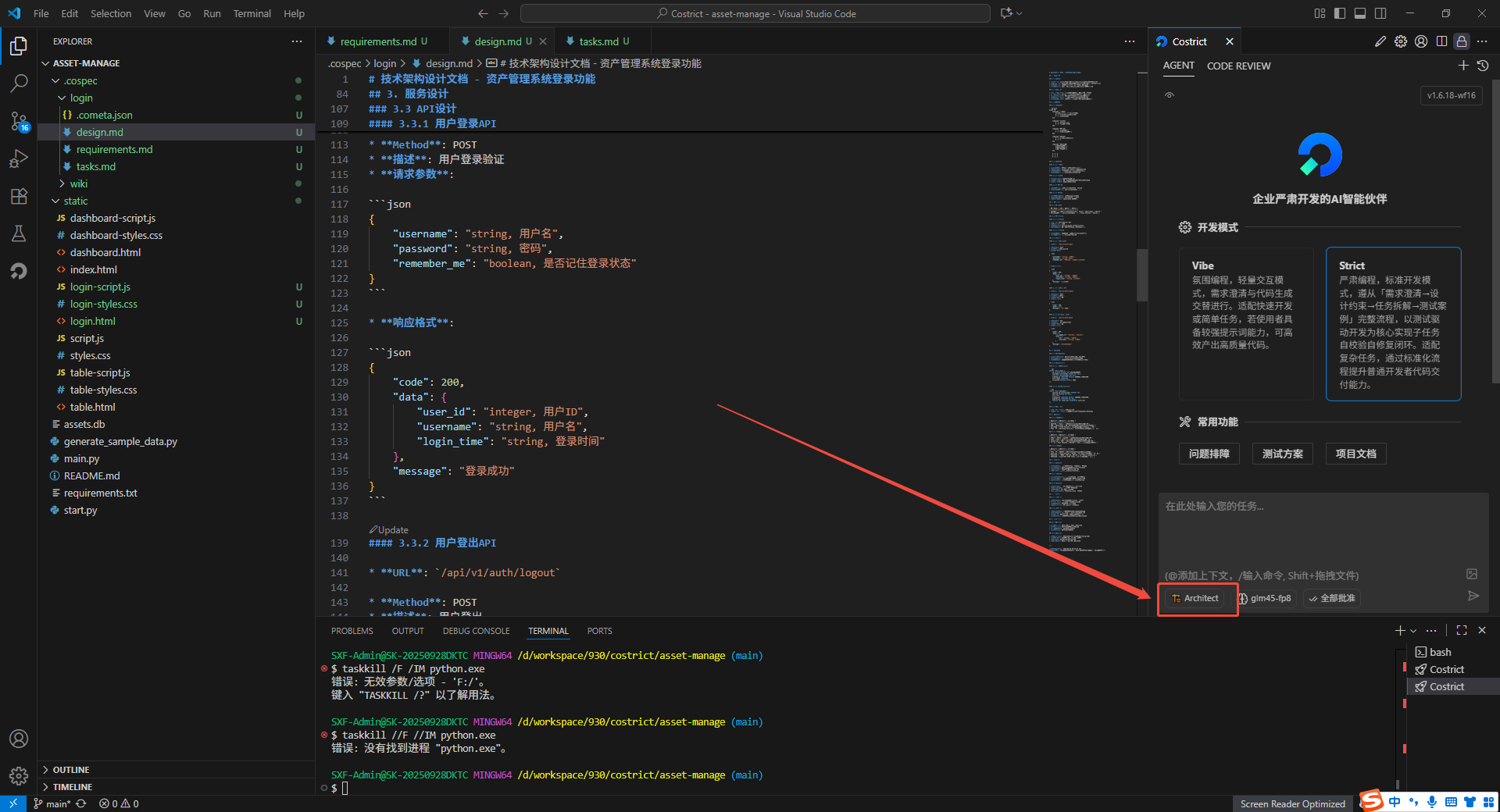Click the 问题排障 button

tap(1209, 454)
